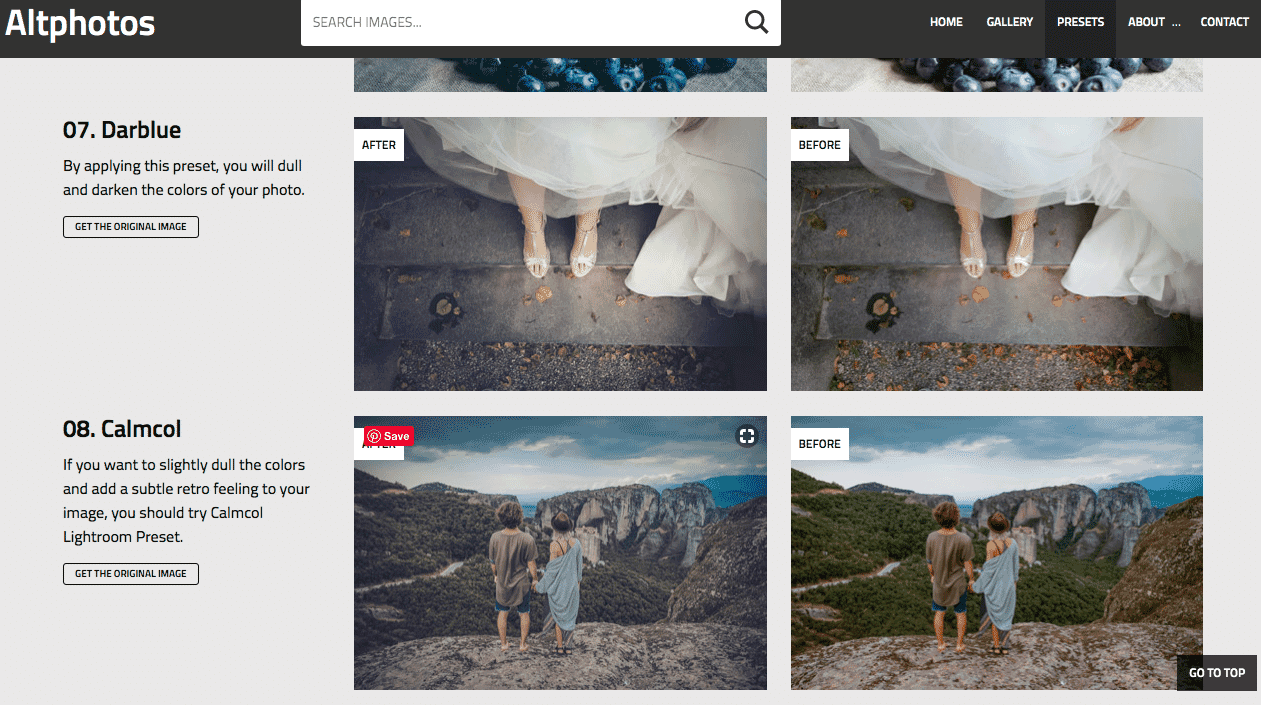This screenshot has width=1261, height=705.
Task: Select the PRESETS tab in the navbar
Action: click(1080, 21)
